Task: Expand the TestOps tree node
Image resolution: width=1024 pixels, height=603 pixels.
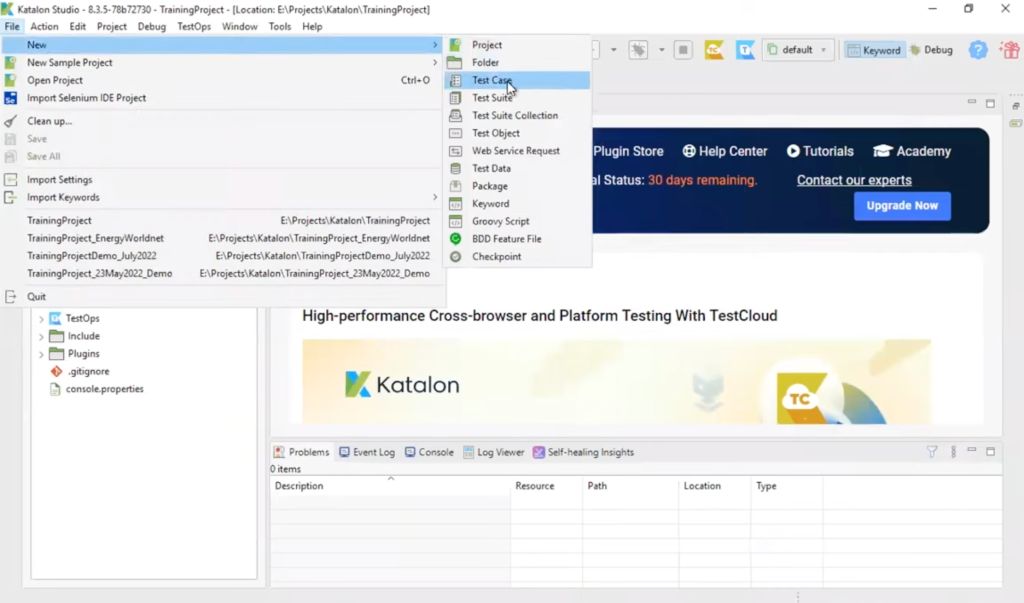Action: [x=41, y=319]
